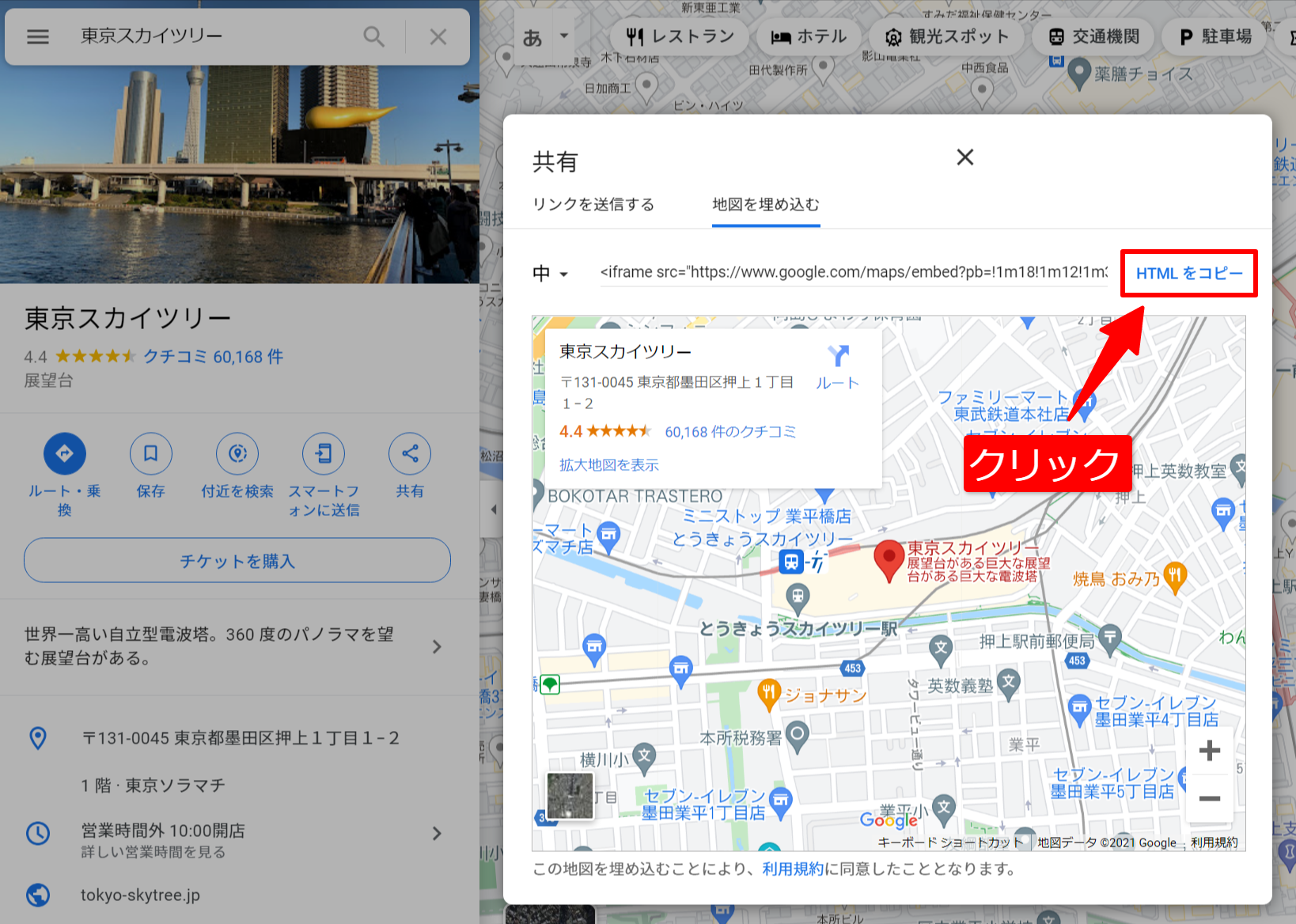Click the search field with 東京スカイツリー
1296x924 pixels.
[214, 36]
